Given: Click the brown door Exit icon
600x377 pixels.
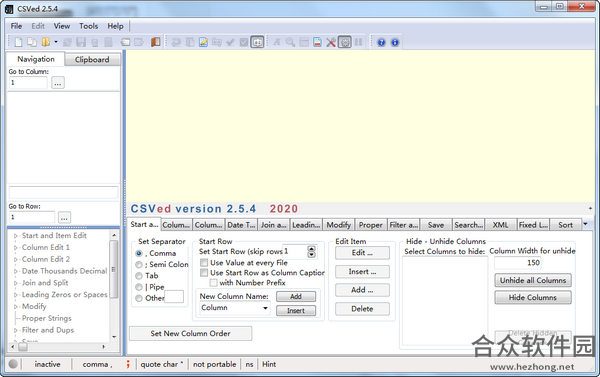Looking at the screenshot, I should (x=155, y=42).
